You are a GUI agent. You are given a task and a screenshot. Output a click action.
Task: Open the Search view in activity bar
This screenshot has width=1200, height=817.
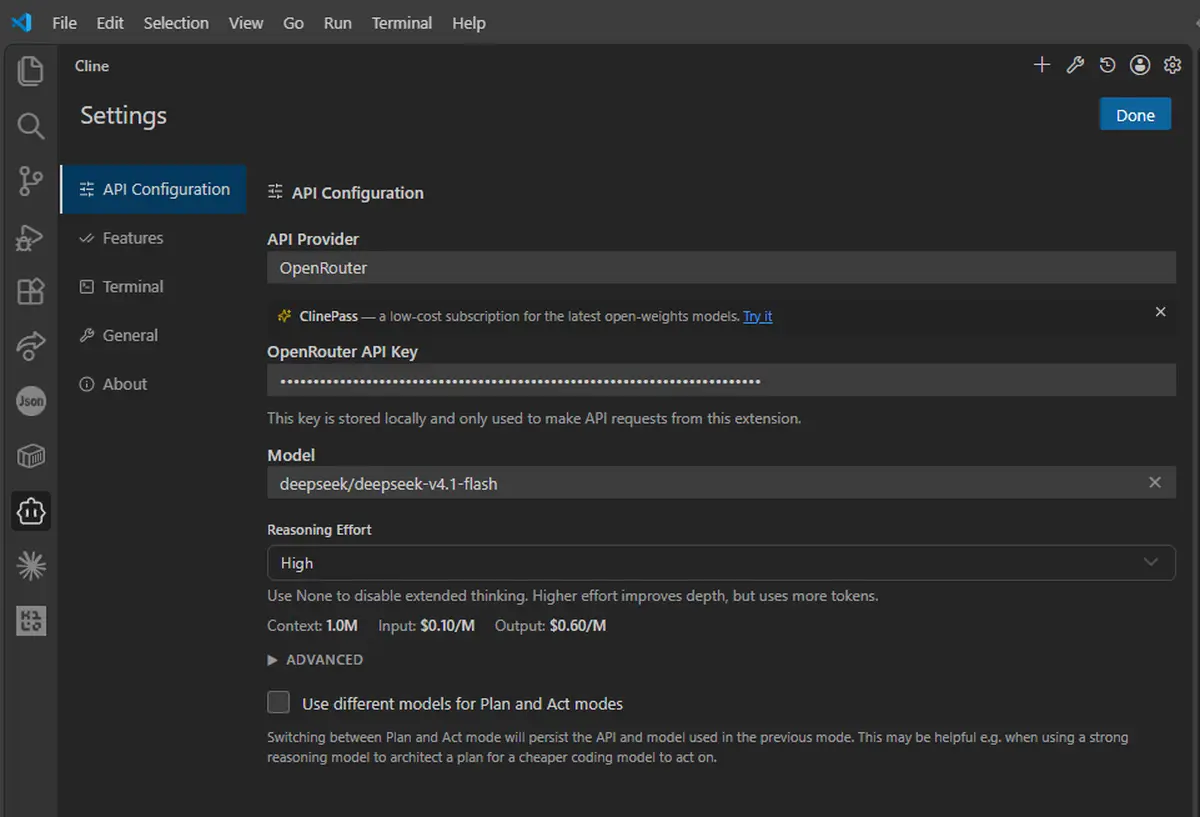click(x=31, y=126)
